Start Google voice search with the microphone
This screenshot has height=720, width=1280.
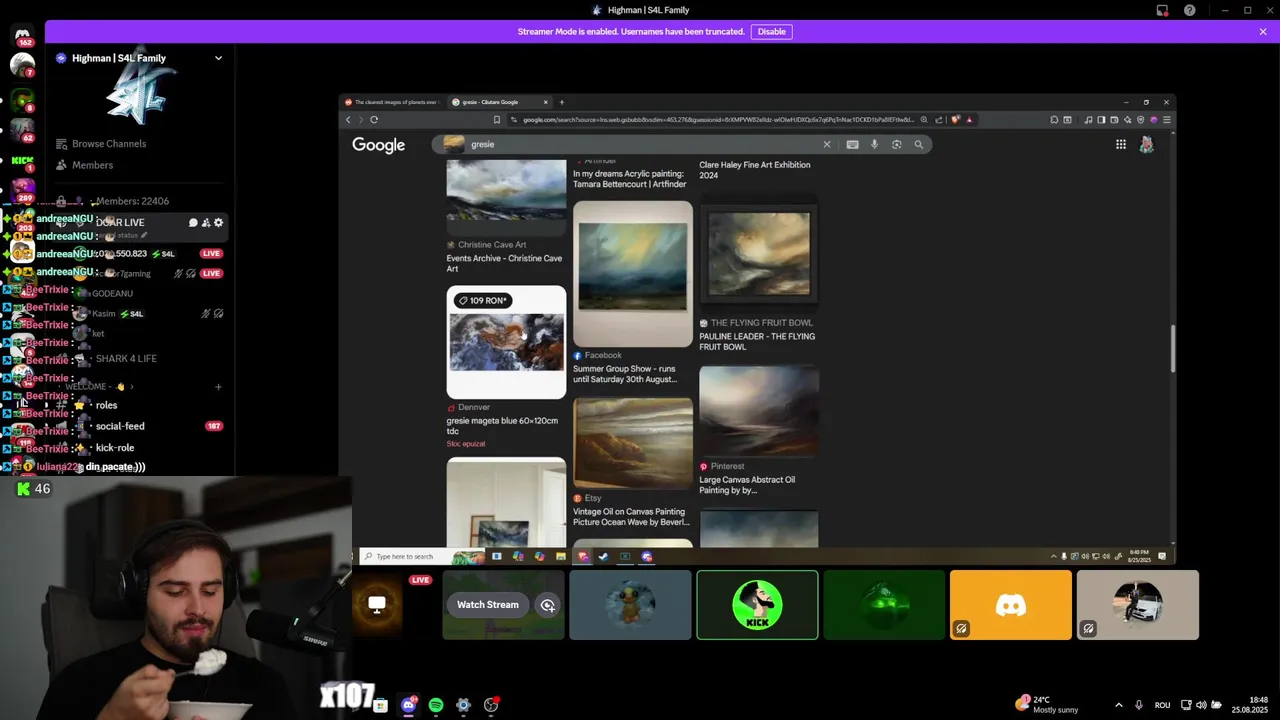874,144
